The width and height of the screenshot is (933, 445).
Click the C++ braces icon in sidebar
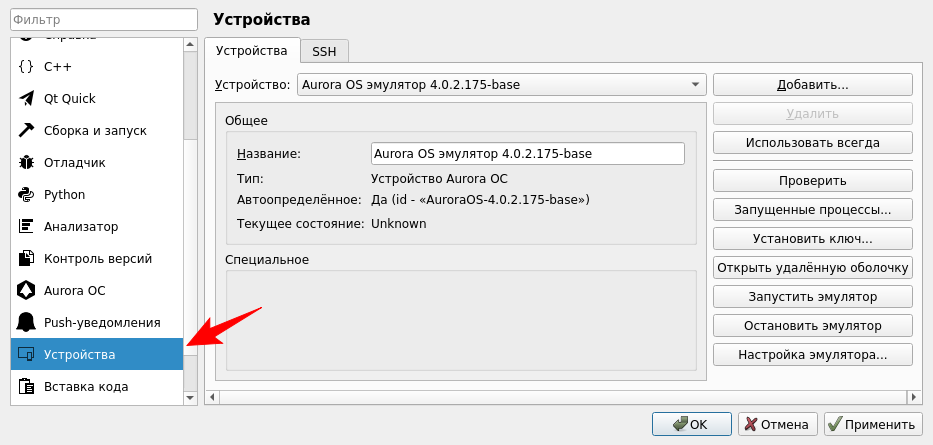point(26,67)
